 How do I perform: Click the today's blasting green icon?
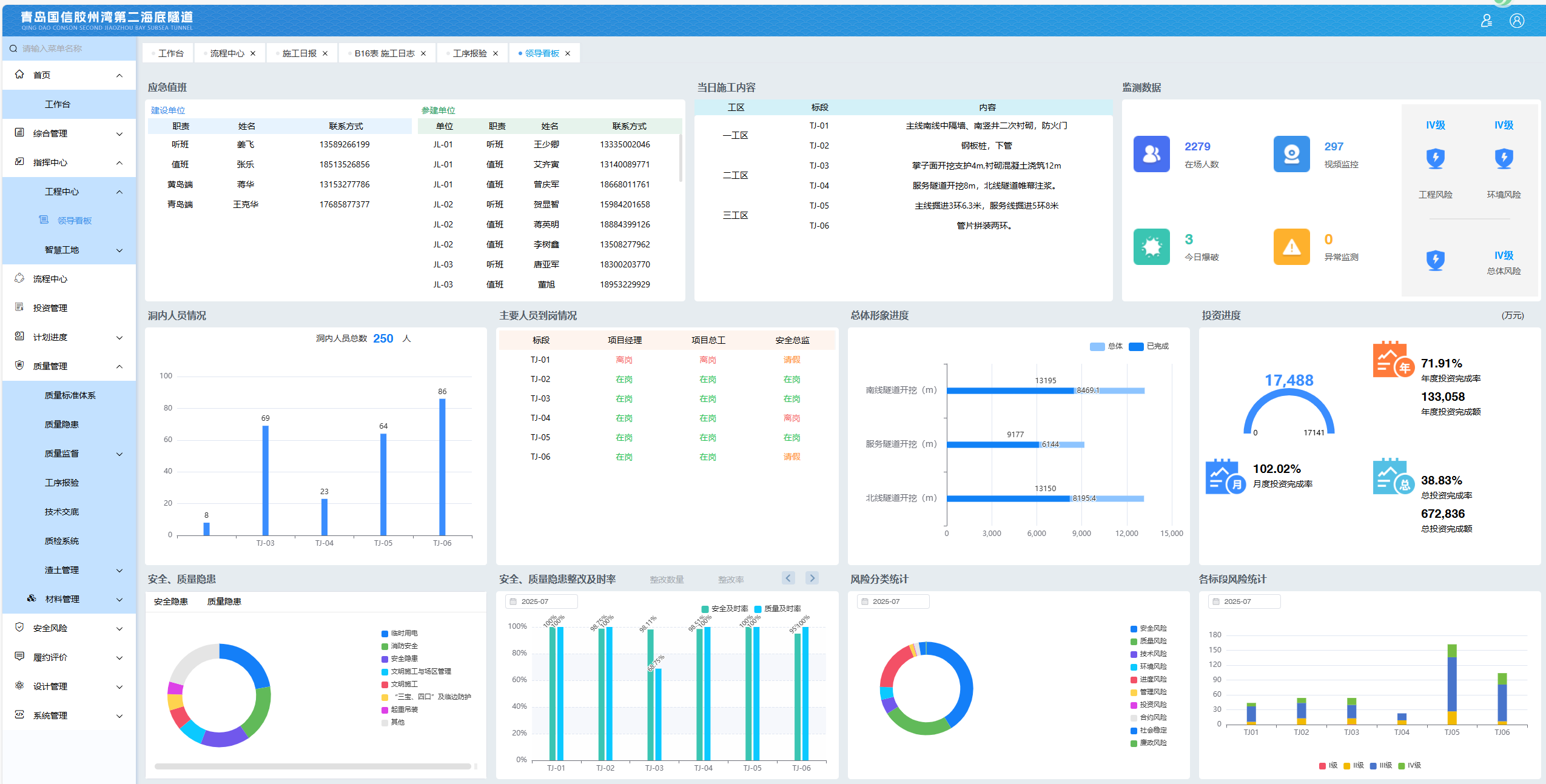tap(1151, 247)
